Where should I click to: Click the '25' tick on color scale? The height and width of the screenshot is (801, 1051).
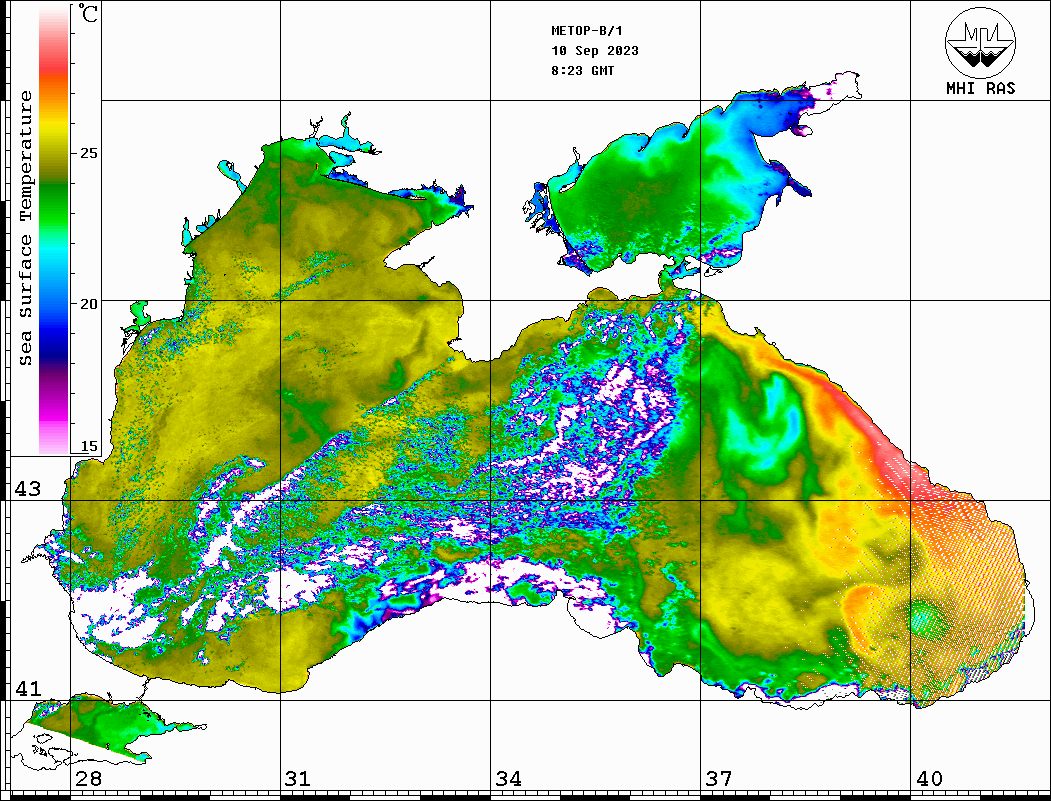88,153
